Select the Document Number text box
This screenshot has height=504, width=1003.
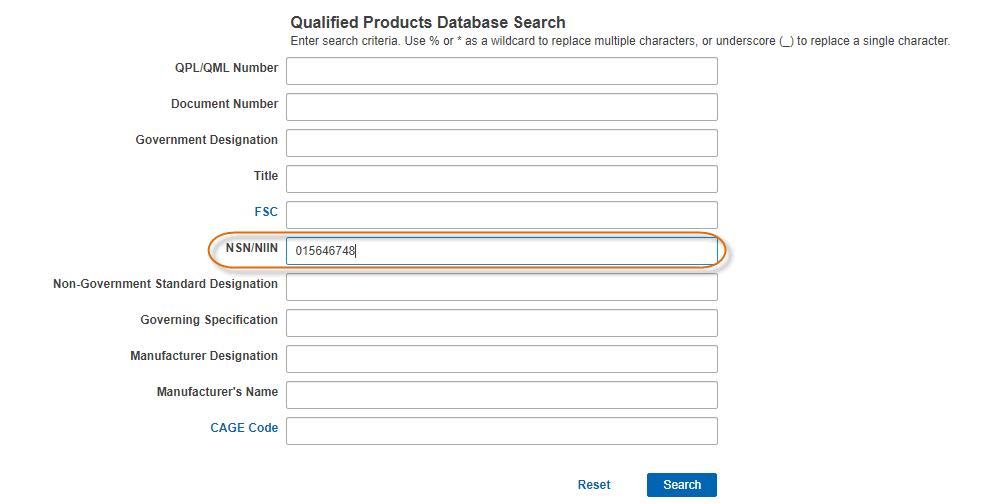(502, 107)
